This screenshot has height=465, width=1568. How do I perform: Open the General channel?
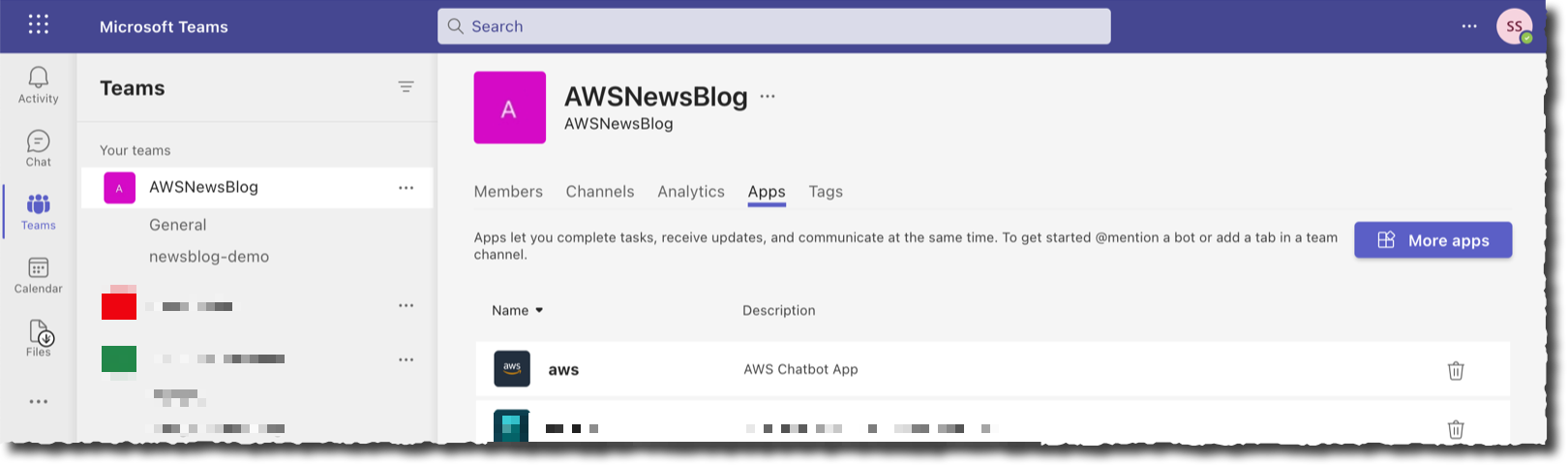(x=178, y=225)
